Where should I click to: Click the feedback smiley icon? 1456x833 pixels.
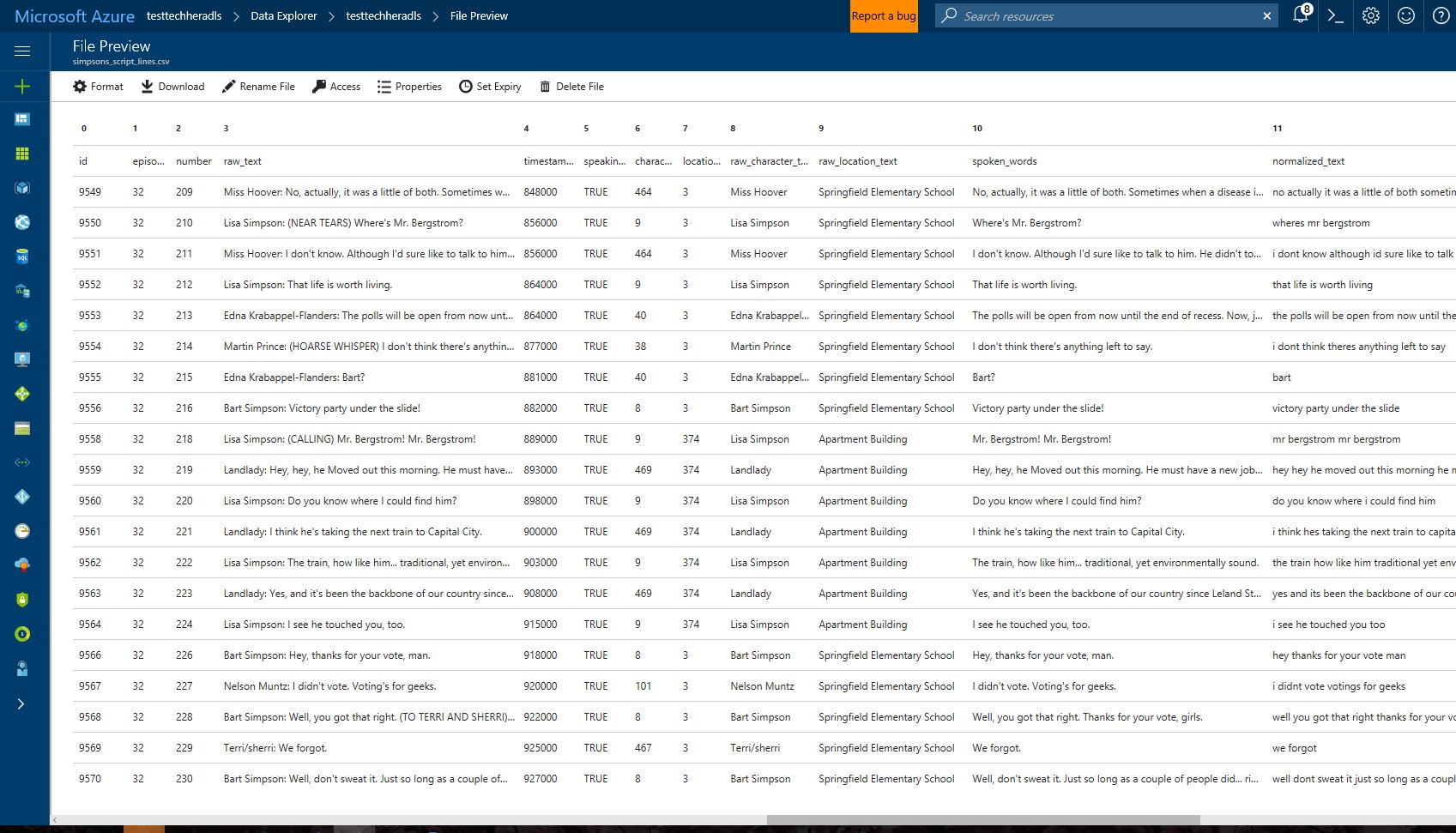(x=1406, y=15)
